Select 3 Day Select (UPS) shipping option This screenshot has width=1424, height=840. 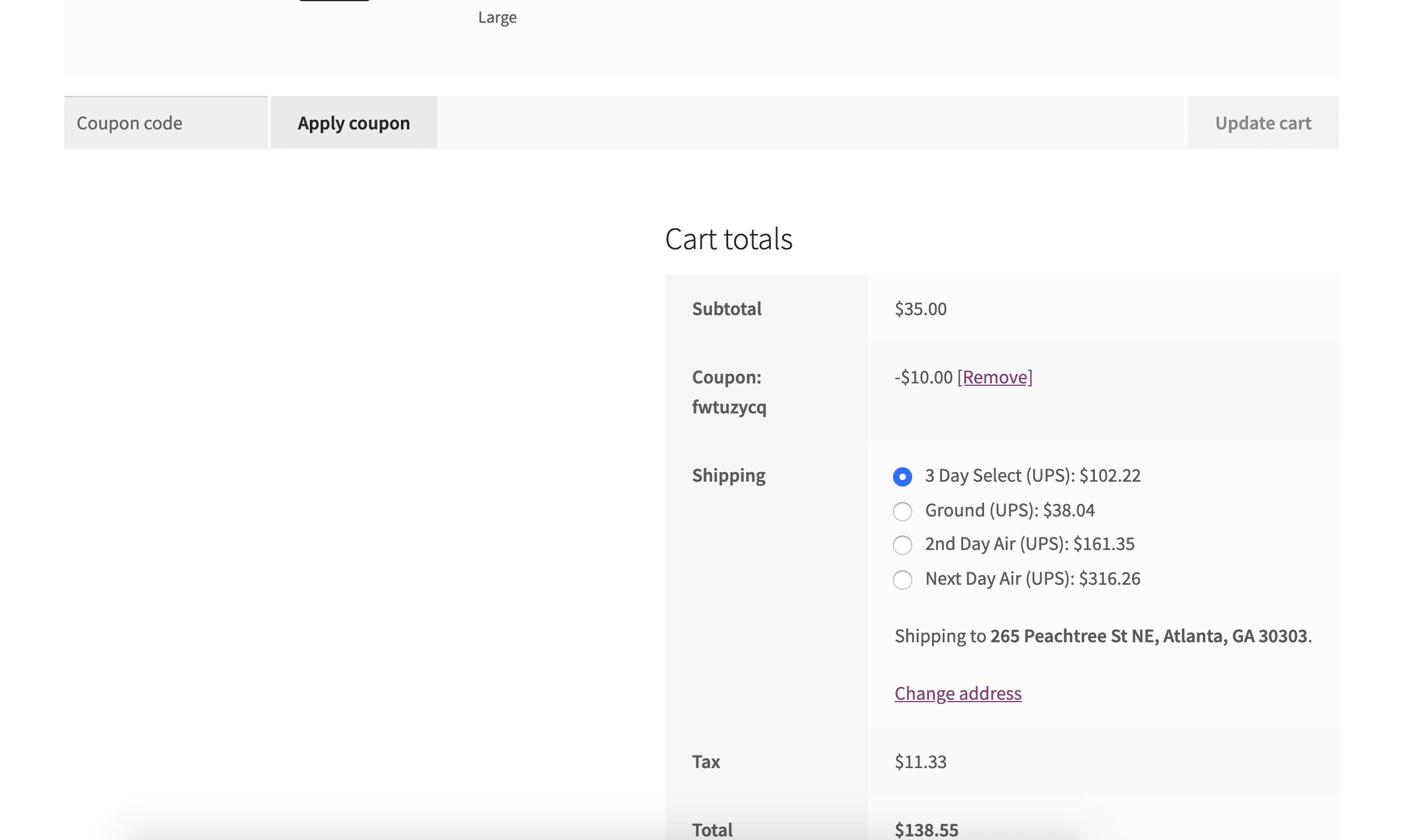coord(903,476)
